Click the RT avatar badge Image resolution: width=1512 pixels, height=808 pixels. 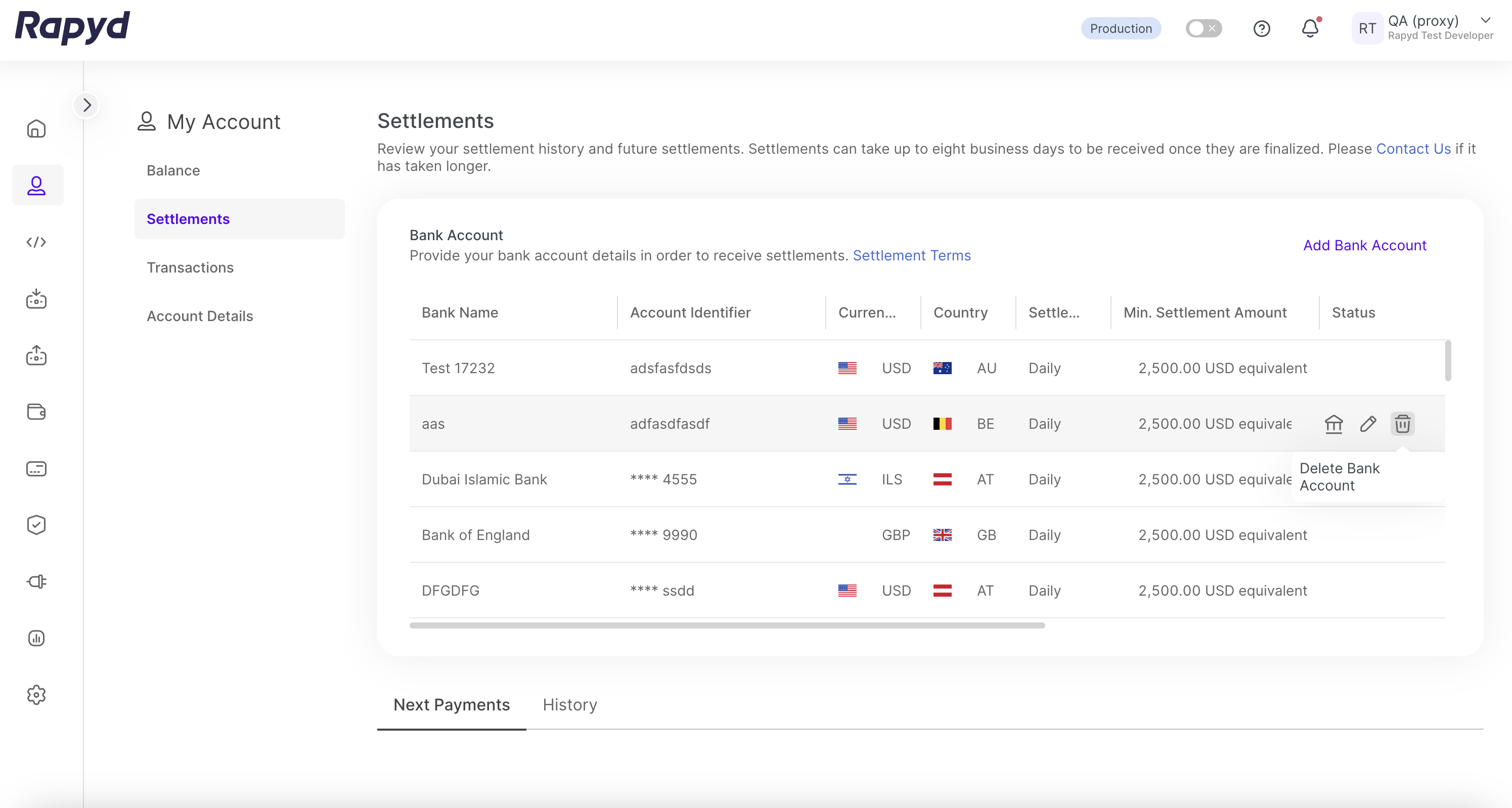click(1367, 28)
